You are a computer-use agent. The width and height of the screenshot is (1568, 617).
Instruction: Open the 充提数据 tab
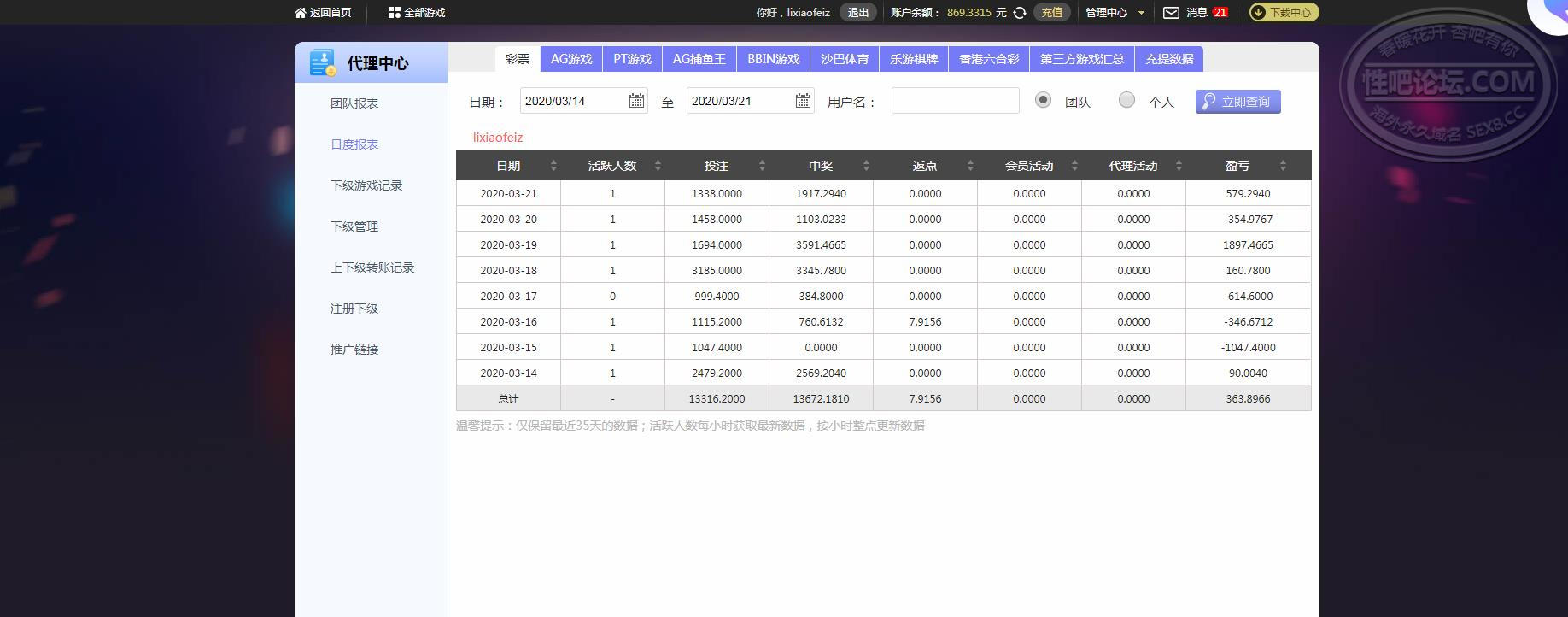tap(1169, 59)
